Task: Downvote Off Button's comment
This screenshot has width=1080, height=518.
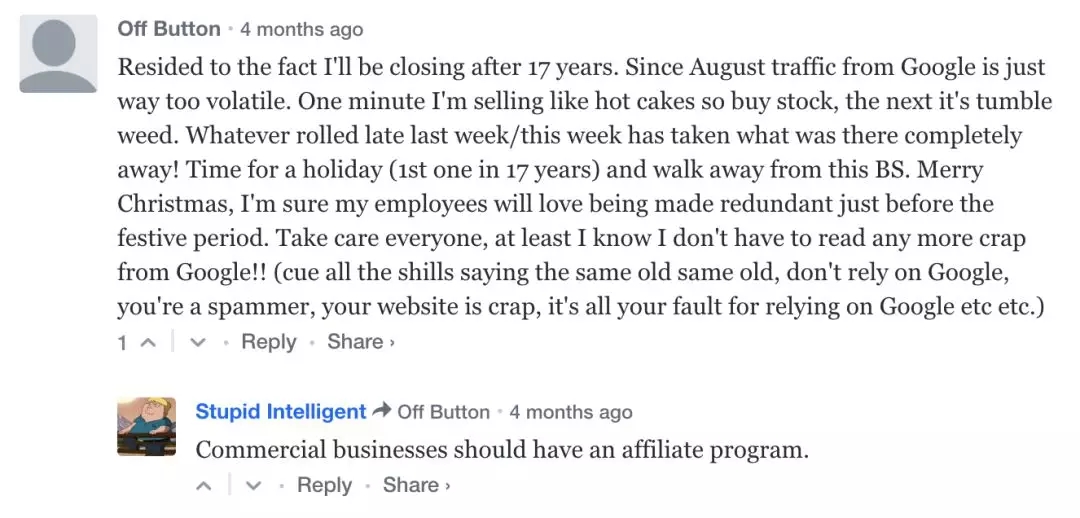Action: pos(198,343)
